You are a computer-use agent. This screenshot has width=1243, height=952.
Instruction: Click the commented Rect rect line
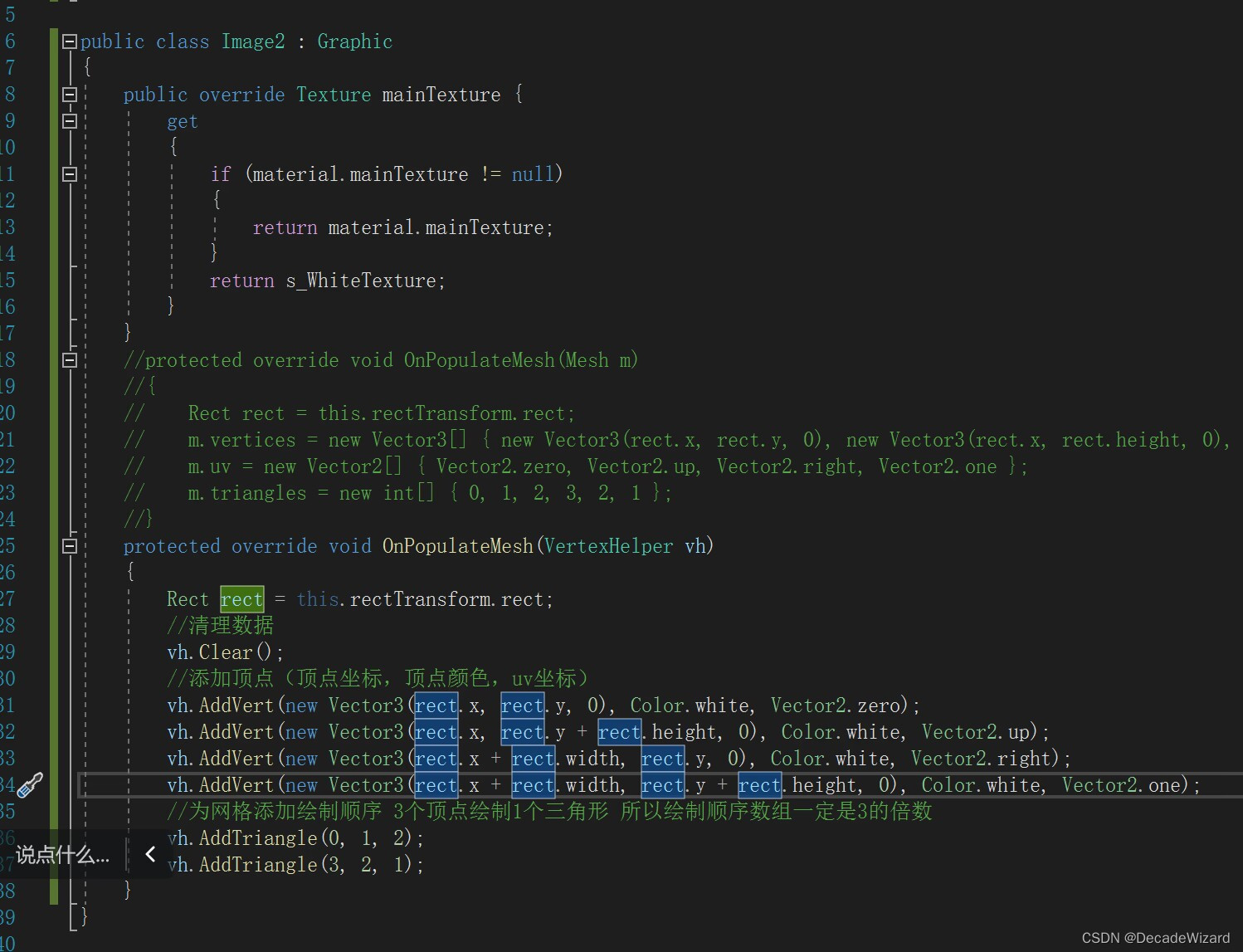tap(349, 413)
